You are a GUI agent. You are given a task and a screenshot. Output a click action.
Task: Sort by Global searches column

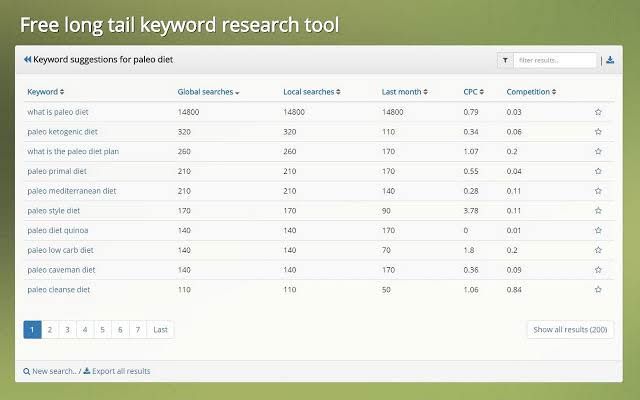(x=208, y=92)
